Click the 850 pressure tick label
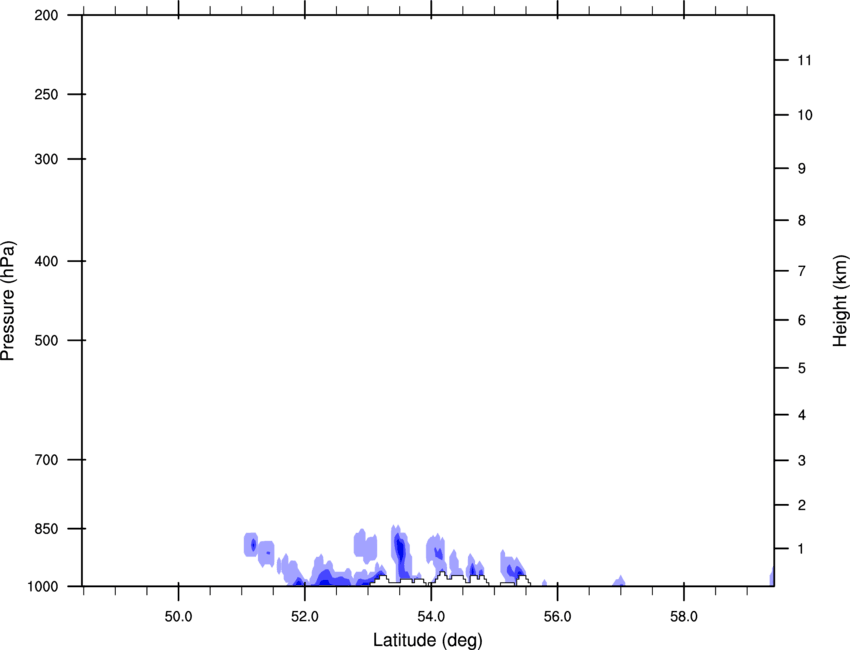 (46, 529)
